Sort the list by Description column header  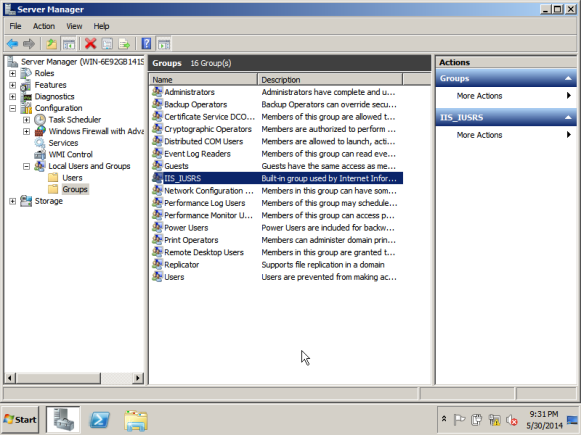click(x=330, y=79)
